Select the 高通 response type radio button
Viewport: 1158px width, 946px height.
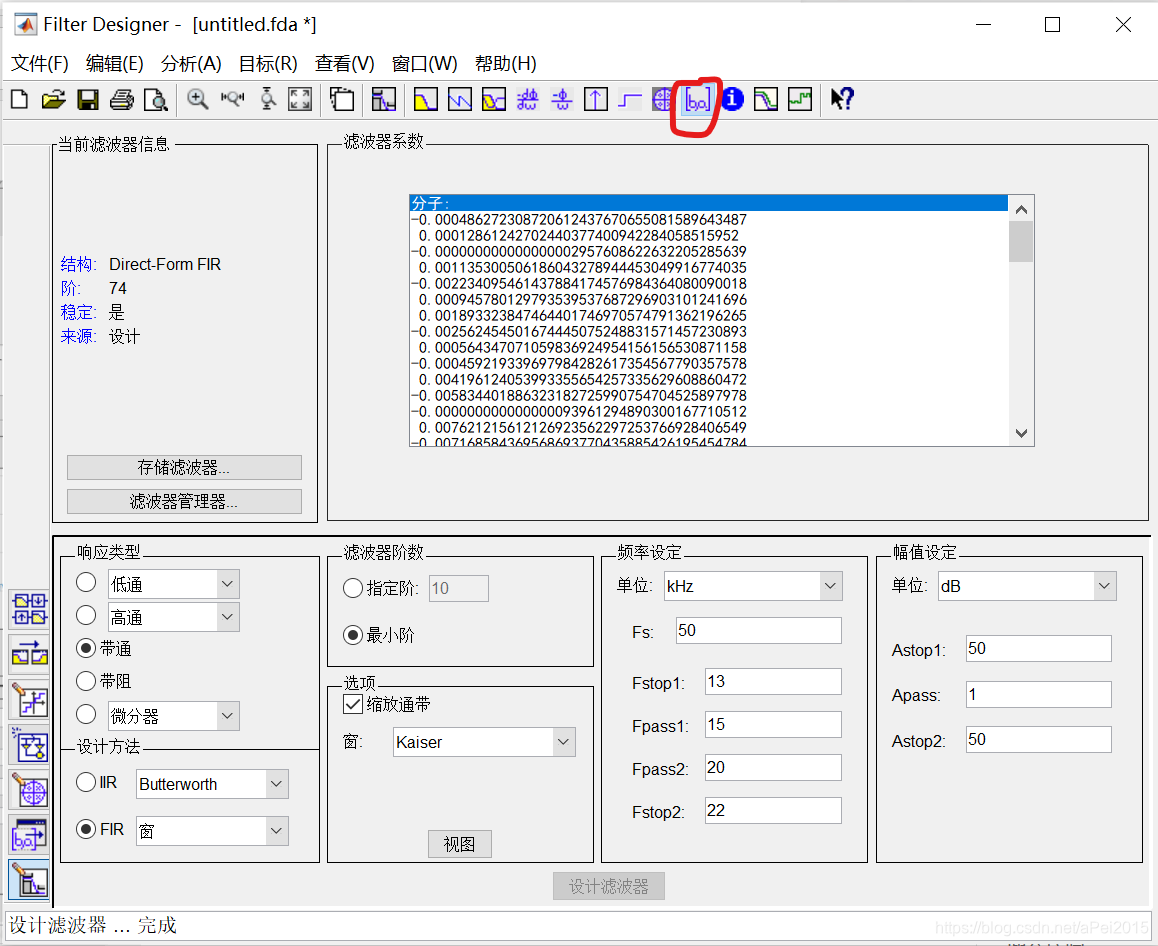point(86,615)
